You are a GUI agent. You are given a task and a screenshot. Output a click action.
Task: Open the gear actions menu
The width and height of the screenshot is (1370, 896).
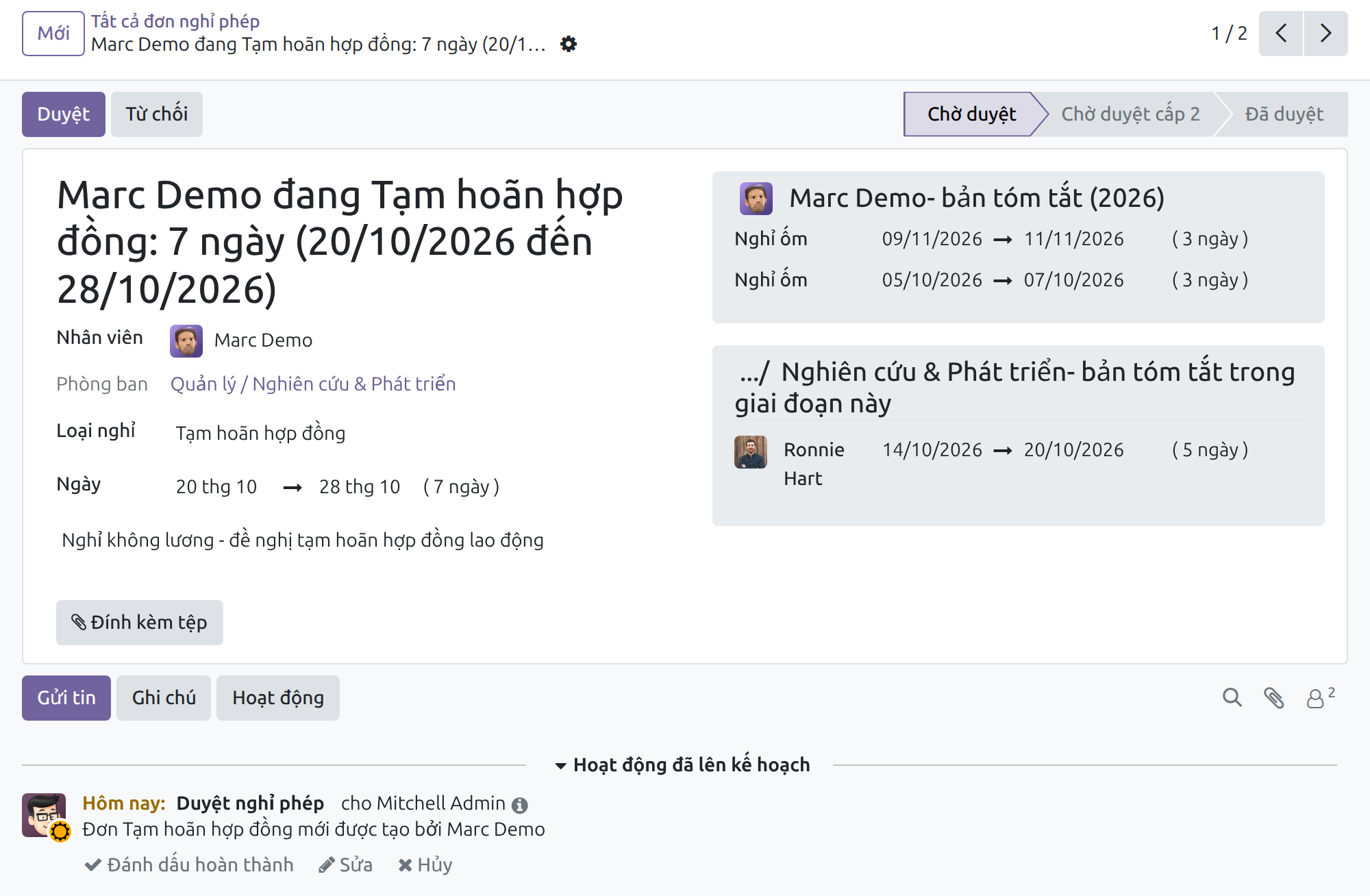569,45
